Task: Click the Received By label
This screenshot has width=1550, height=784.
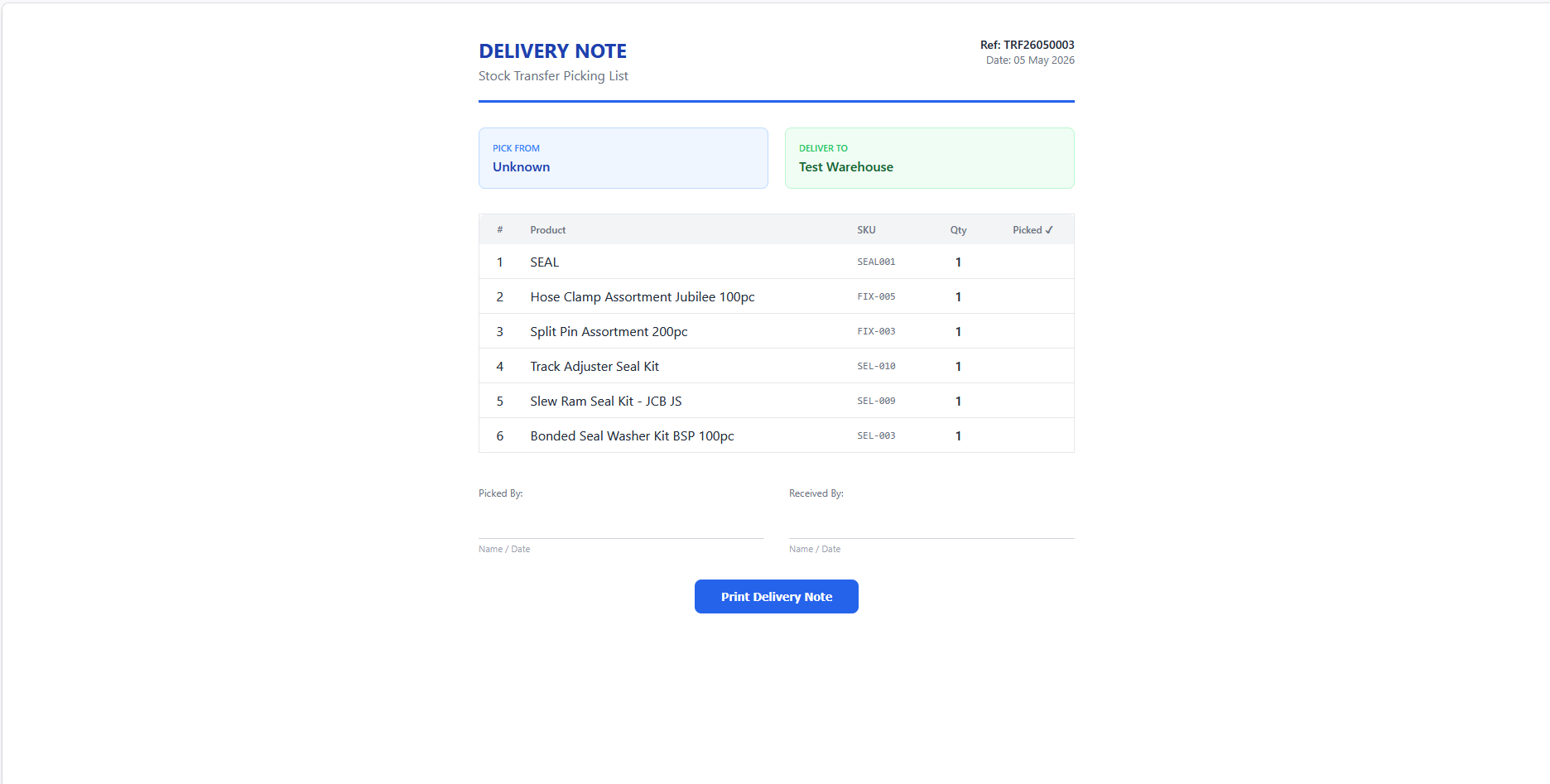Action: 816,493
